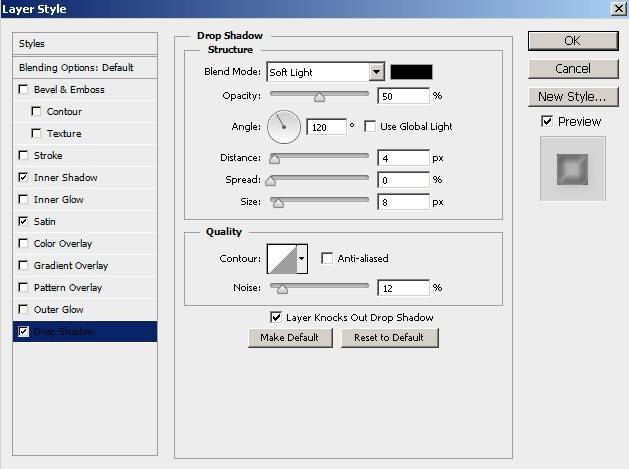Image resolution: width=629 pixels, height=469 pixels.
Task: Enable the Anti-aliased checkbox
Action: (x=327, y=258)
